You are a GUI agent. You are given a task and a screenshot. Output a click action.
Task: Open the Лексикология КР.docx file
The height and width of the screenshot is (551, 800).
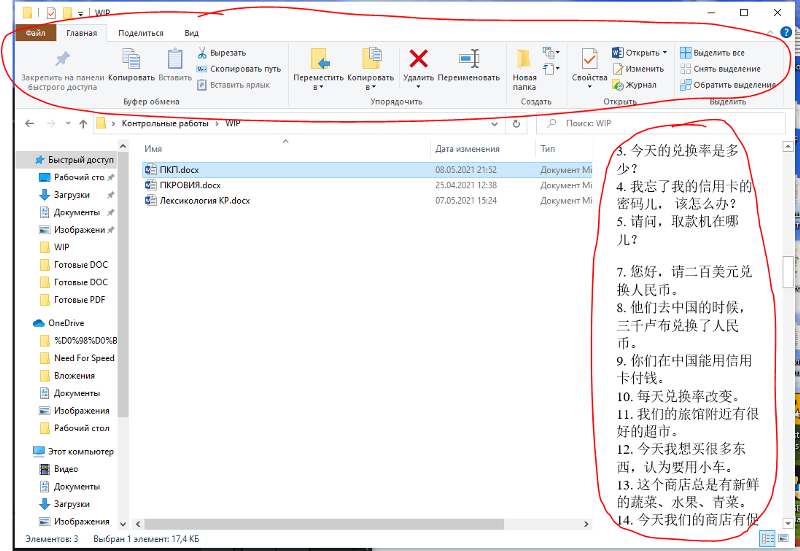tap(205, 201)
